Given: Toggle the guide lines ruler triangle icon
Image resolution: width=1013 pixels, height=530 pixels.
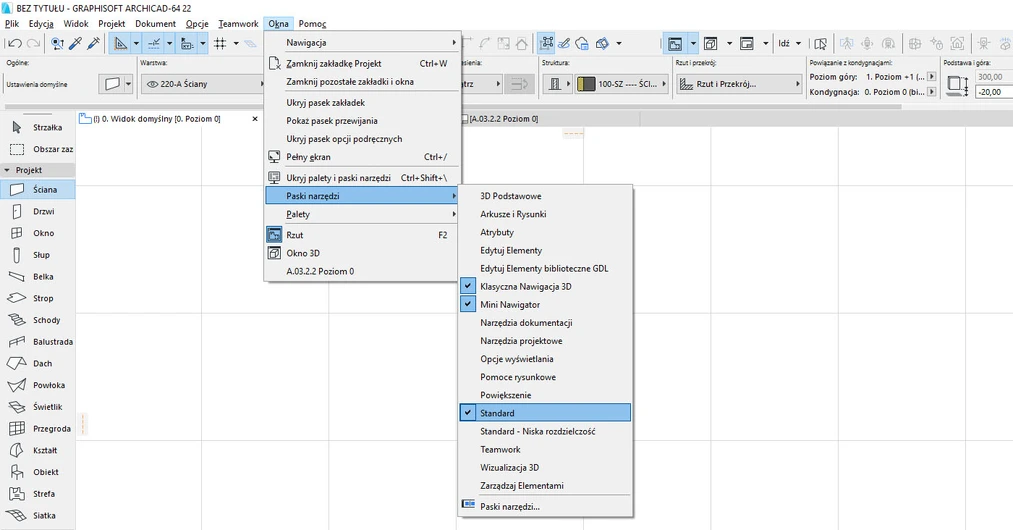Looking at the screenshot, I should click(x=120, y=43).
